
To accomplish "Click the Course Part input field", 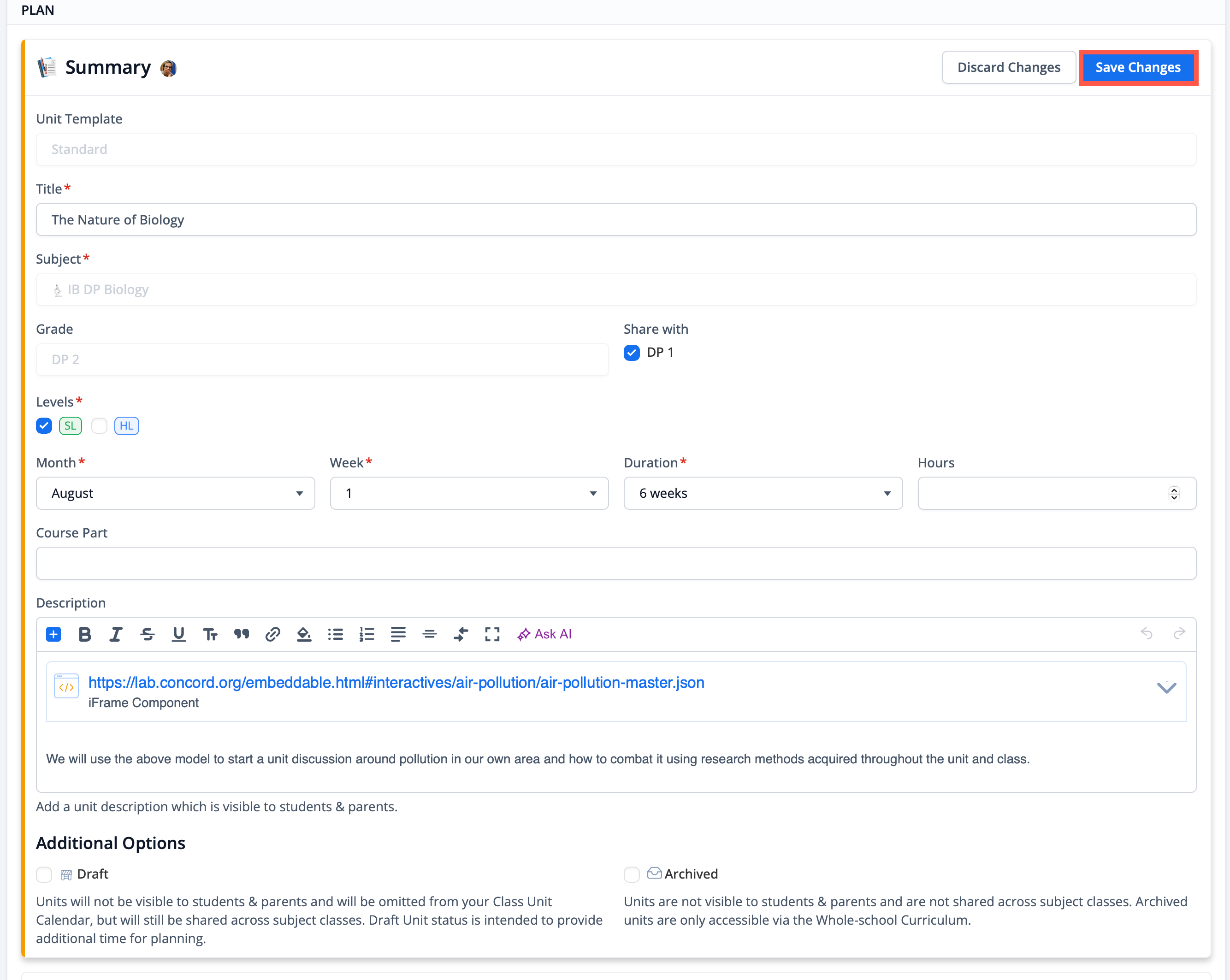I will coord(615,563).
